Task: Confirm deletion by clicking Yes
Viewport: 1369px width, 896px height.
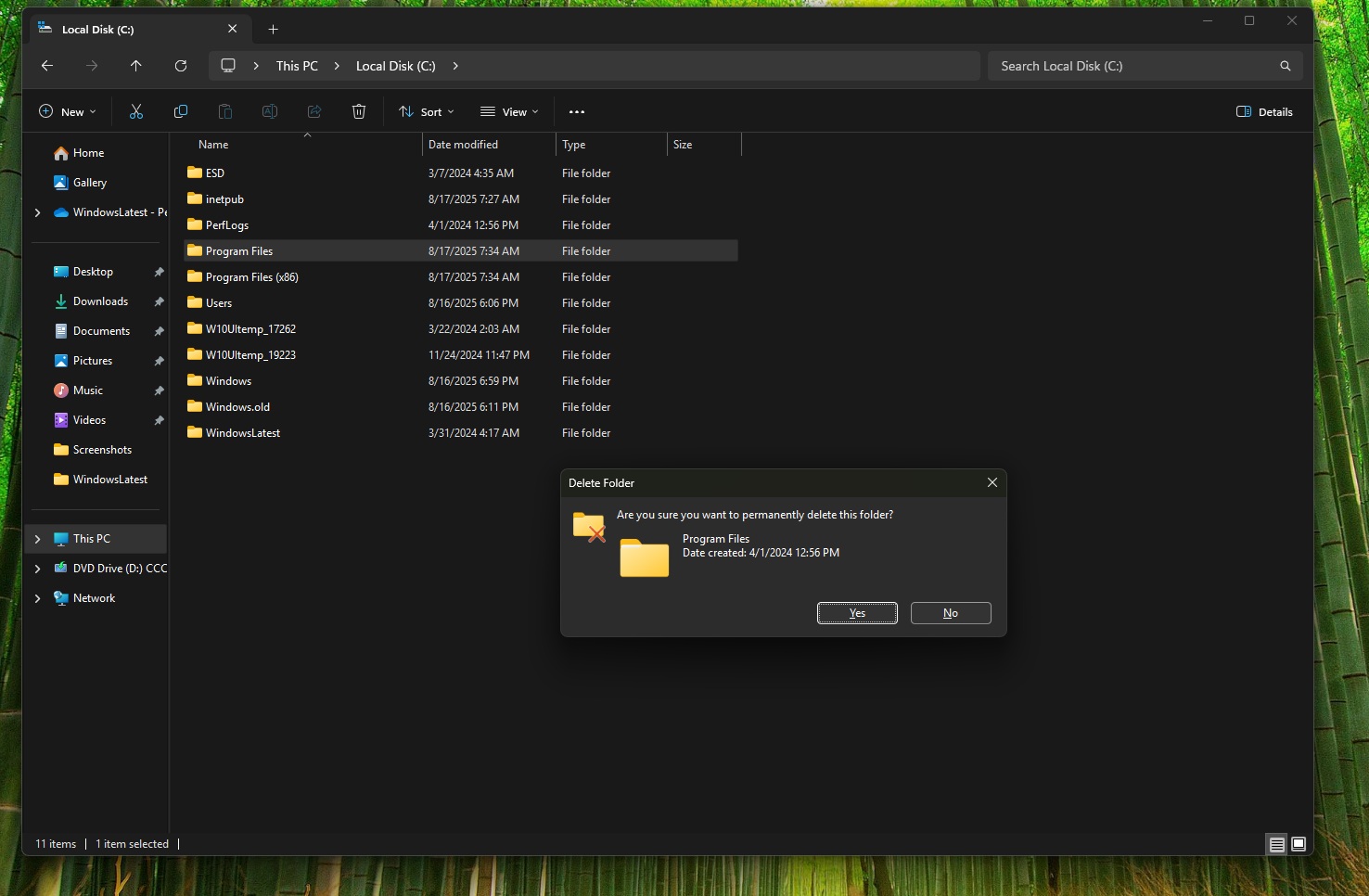Action: coord(855,612)
